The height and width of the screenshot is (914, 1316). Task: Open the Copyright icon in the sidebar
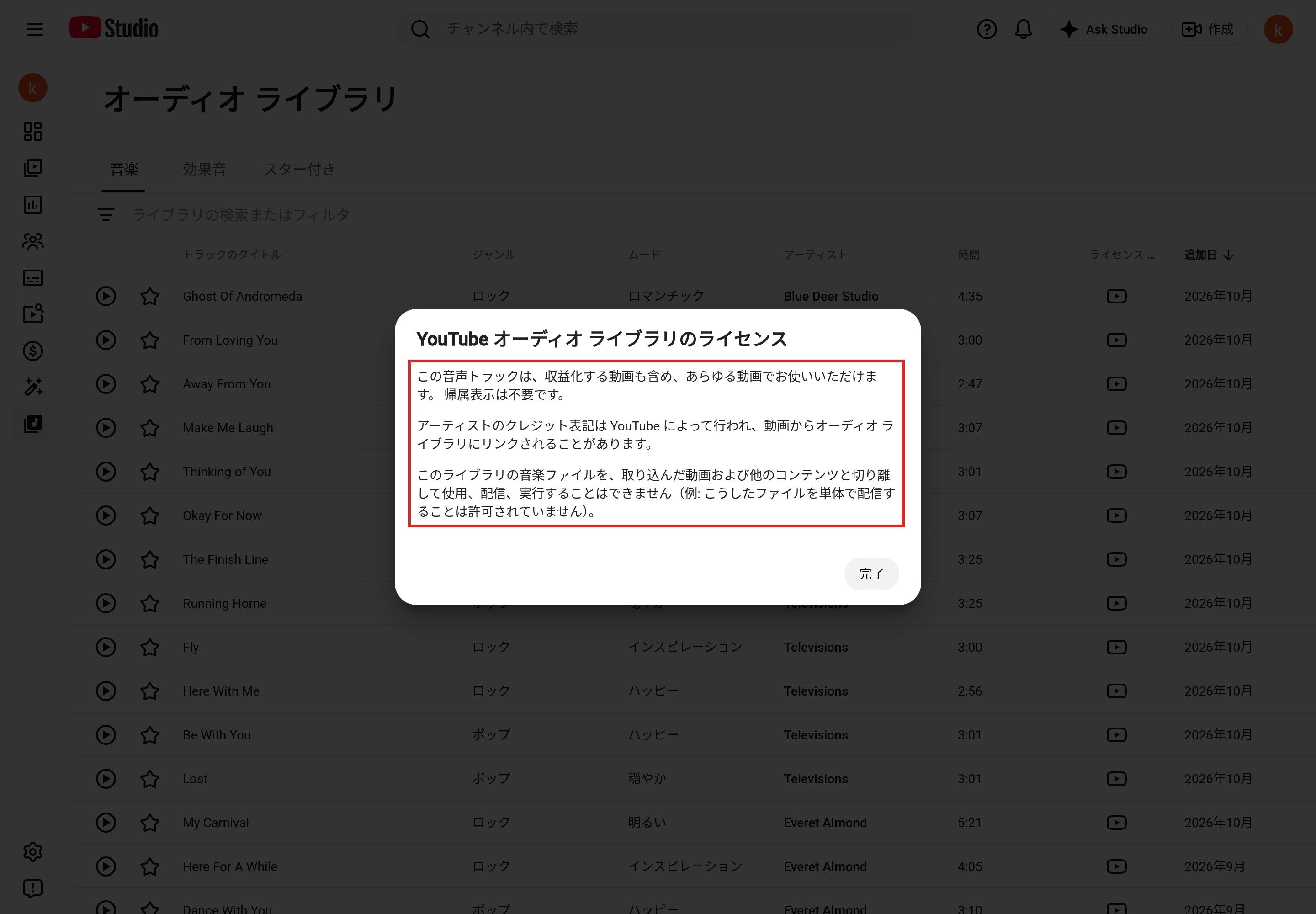pyautogui.click(x=32, y=314)
